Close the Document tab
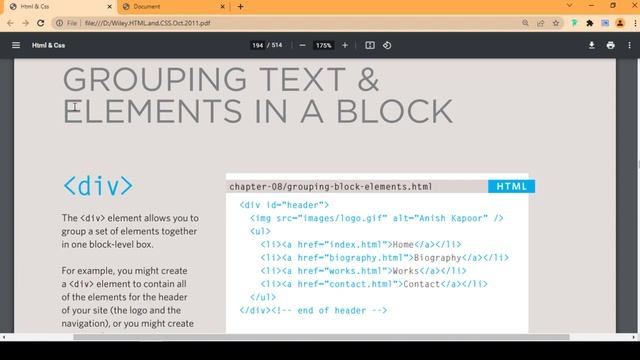The width and height of the screenshot is (640, 360). [222, 7]
